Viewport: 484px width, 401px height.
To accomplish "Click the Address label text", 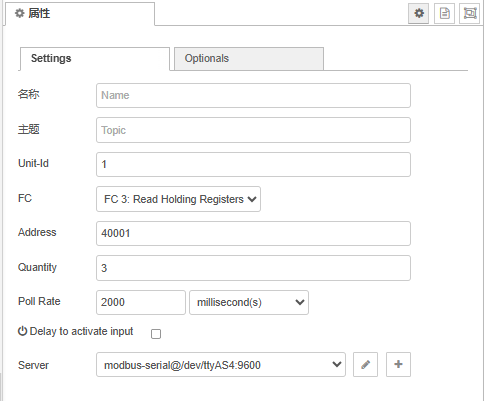I will coord(37,232).
